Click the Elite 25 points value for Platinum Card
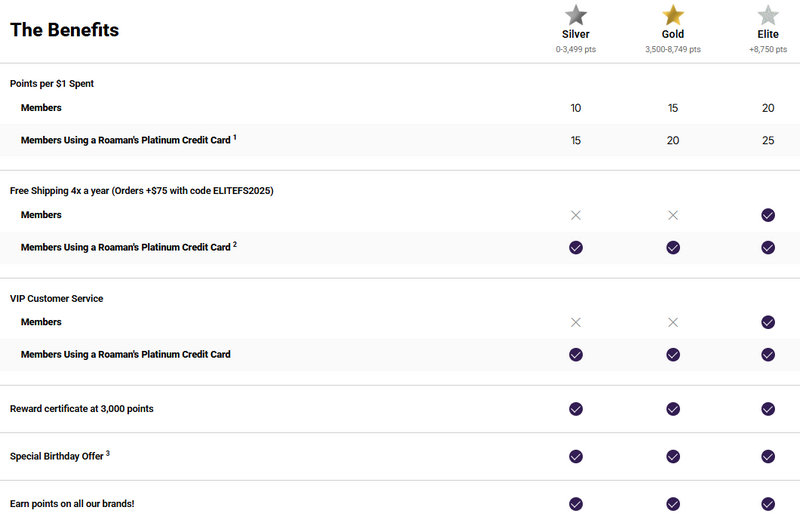 pos(768,140)
